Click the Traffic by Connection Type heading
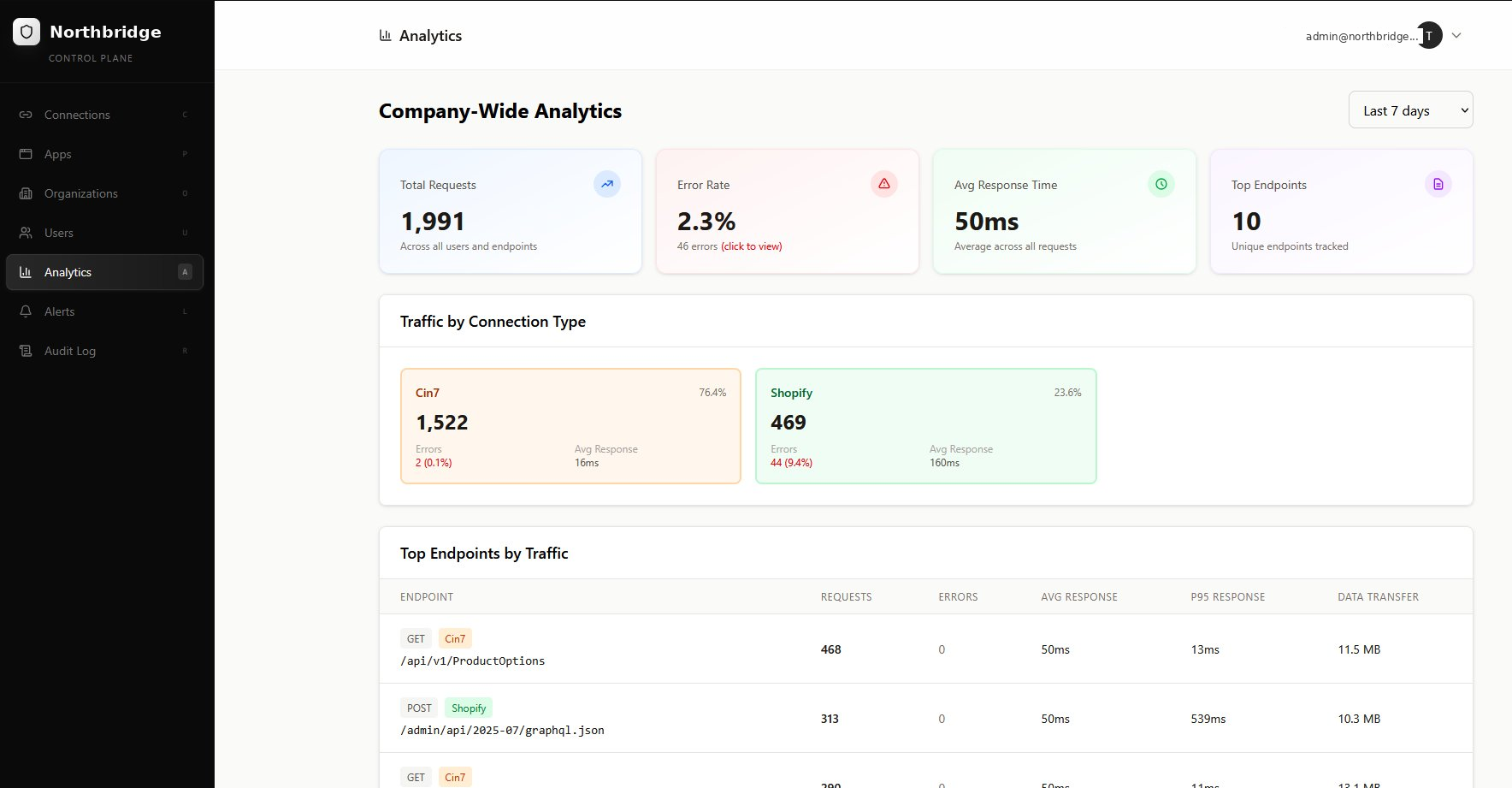1512x788 pixels. coord(493,322)
